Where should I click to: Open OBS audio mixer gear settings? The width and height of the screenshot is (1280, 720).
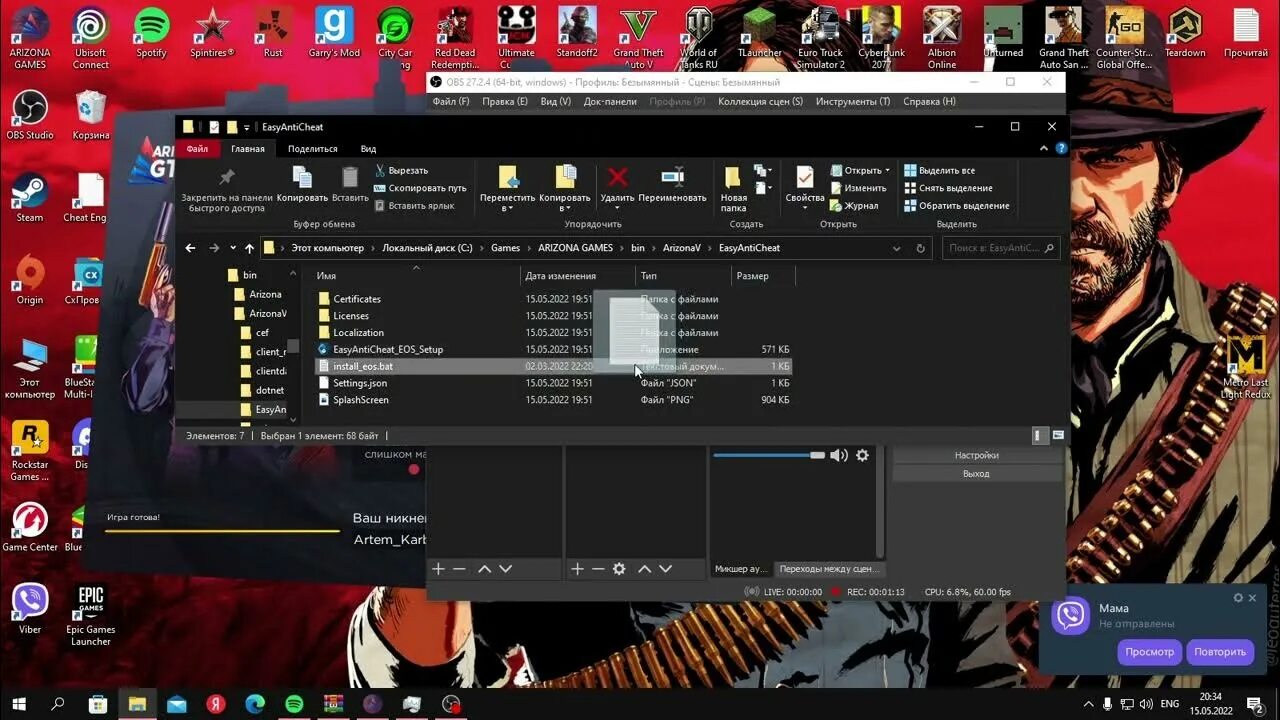[862, 455]
